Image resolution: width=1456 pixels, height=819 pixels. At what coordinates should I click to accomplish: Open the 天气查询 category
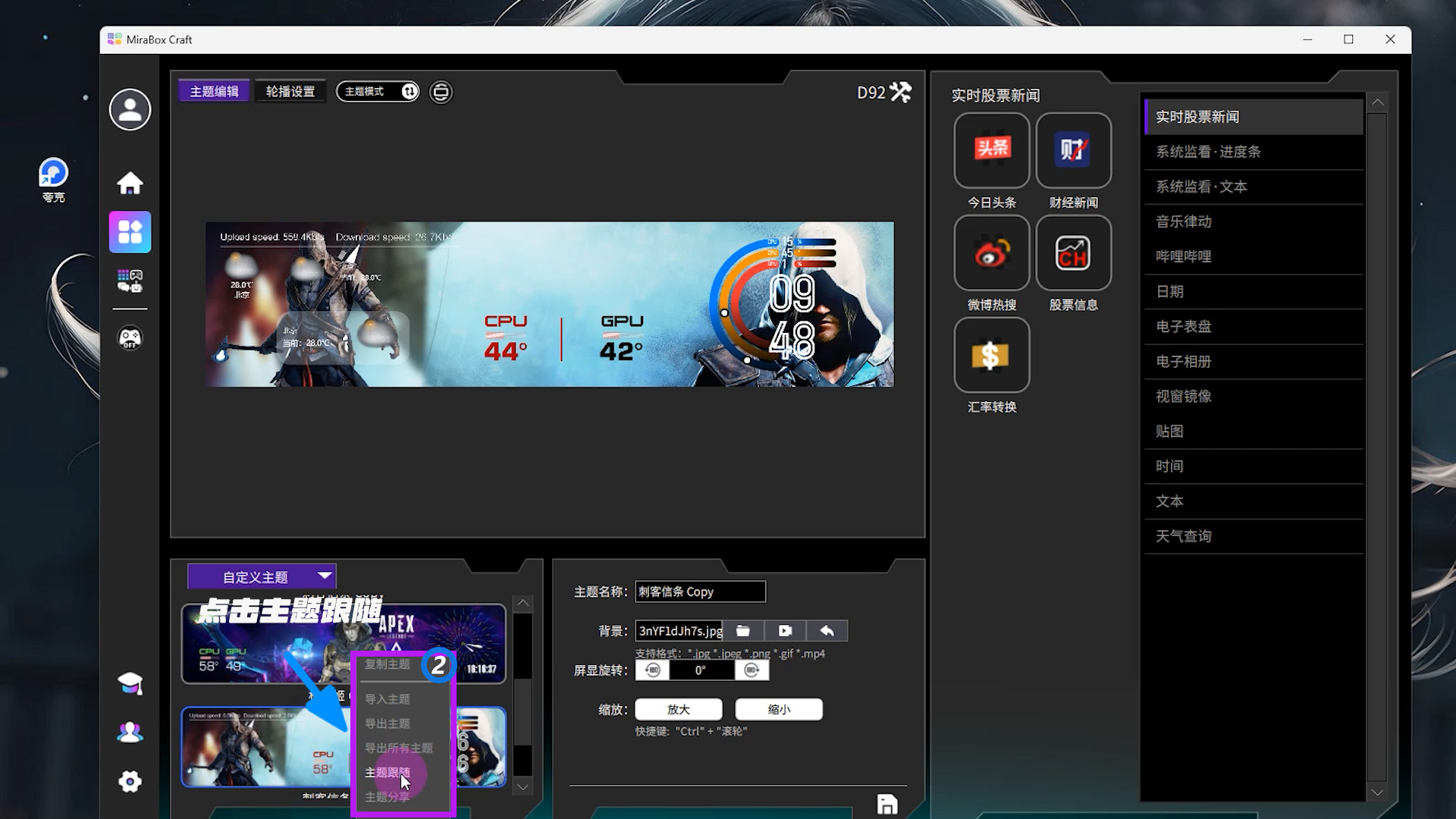click(1254, 536)
